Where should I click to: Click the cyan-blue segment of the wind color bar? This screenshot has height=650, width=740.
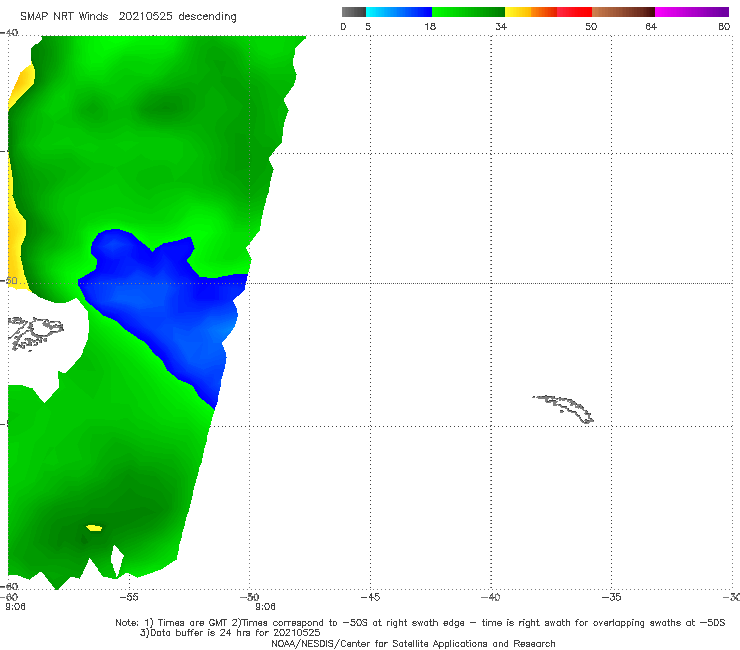tap(399, 12)
